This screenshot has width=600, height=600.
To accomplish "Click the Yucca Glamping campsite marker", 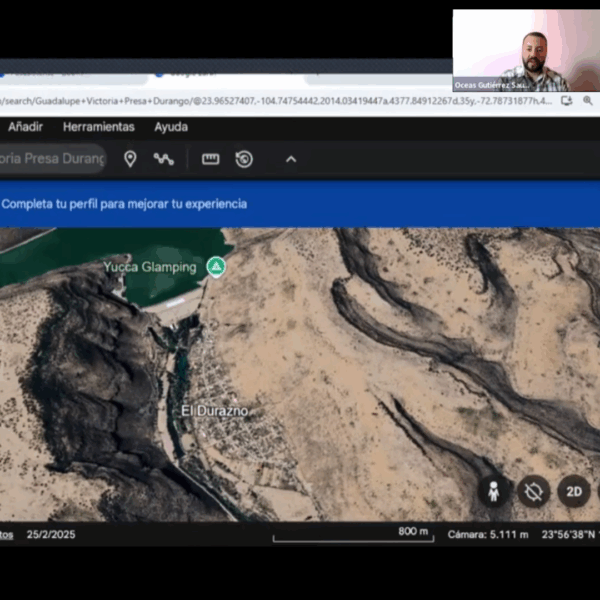I will point(215,267).
